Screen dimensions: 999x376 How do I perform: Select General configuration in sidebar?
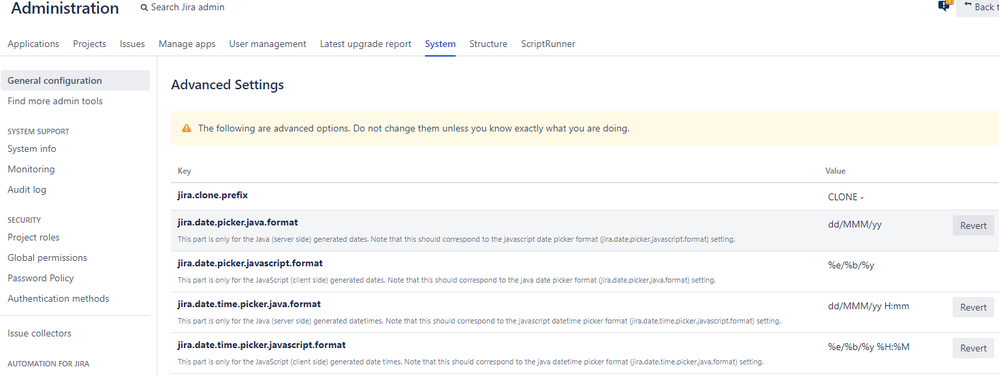coord(75,80)
